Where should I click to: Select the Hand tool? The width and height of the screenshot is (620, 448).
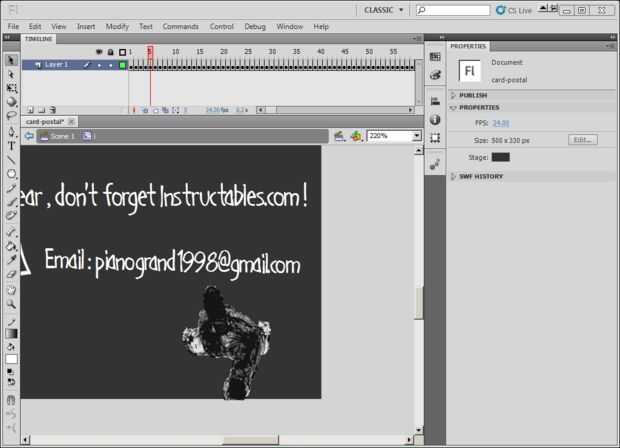[11, 290]
